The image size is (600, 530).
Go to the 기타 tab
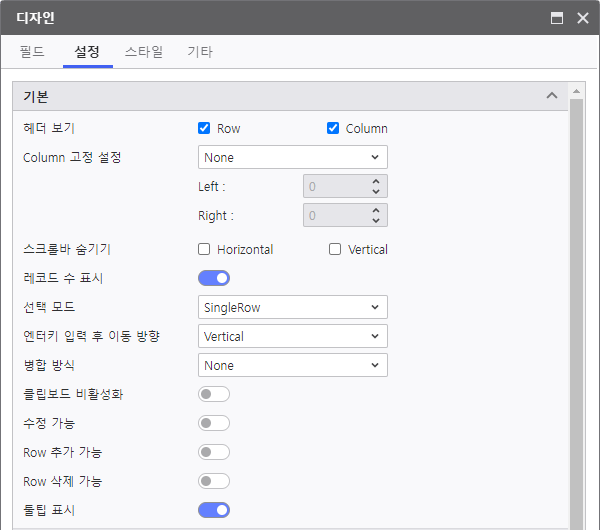[x=200, y=52]
